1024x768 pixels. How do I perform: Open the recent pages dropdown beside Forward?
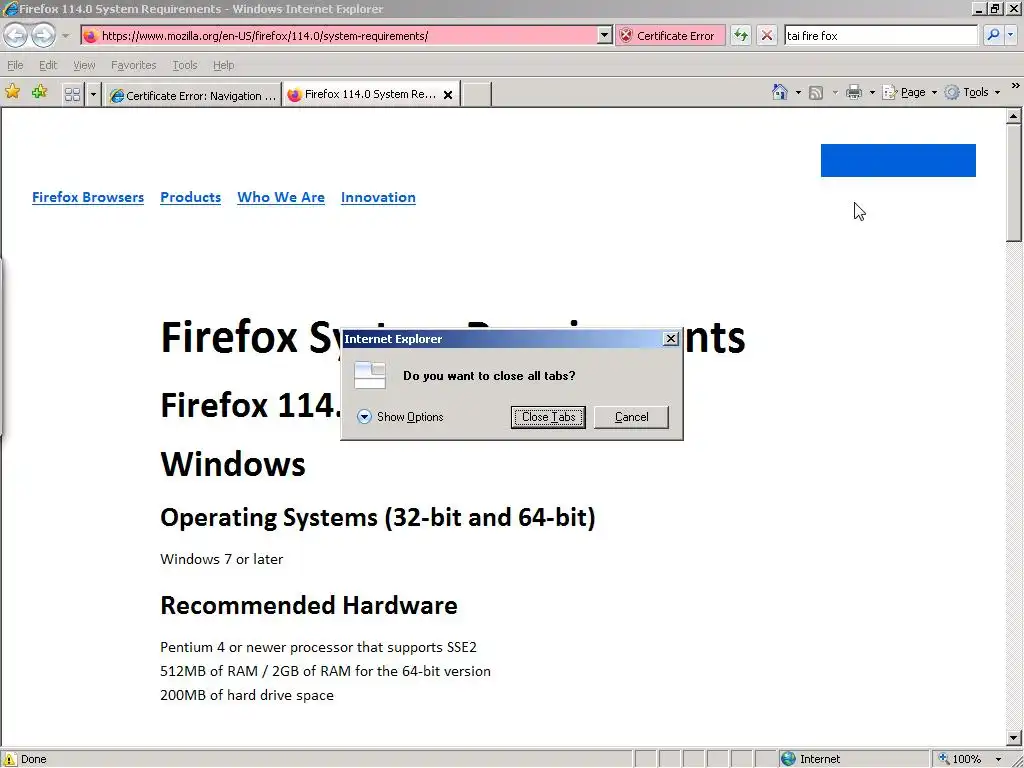[x=65, y=36]
